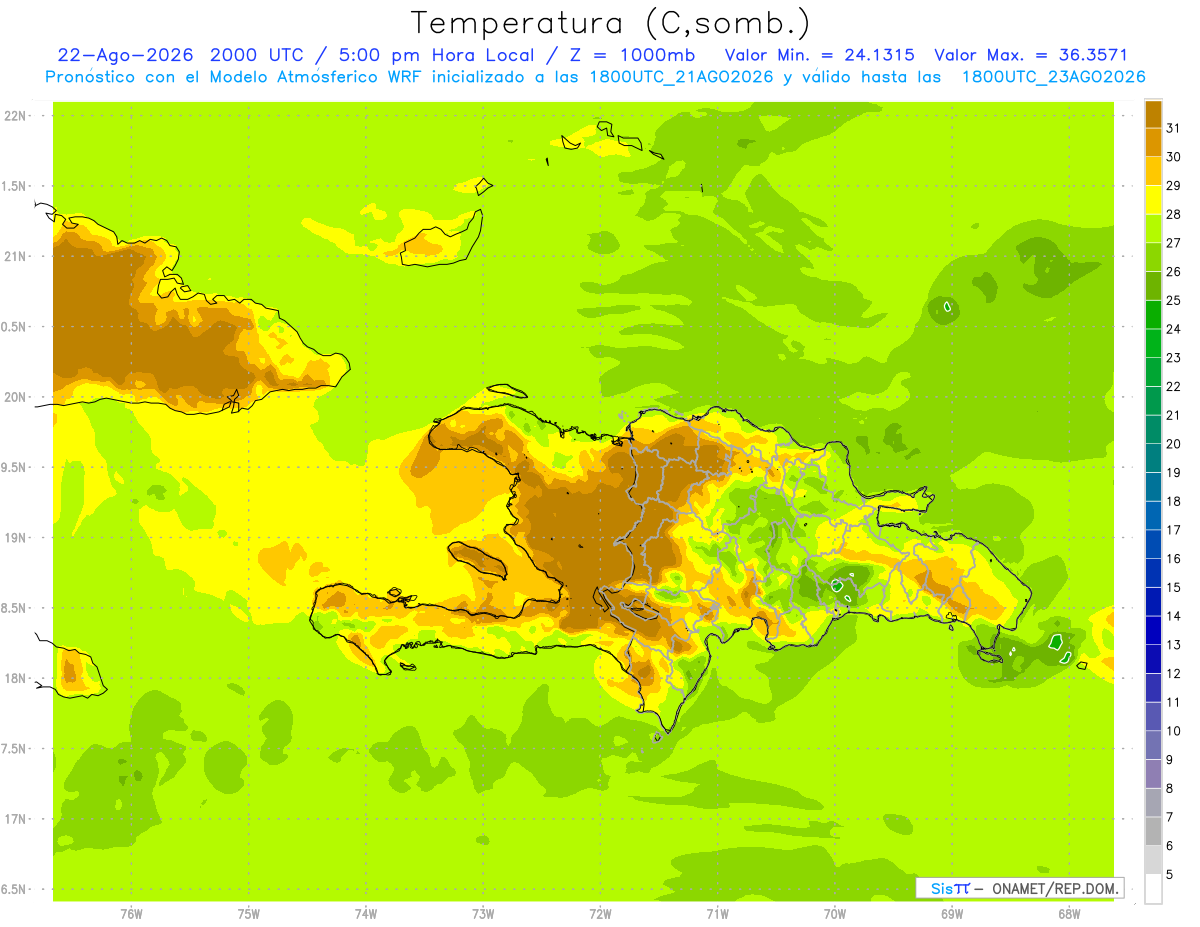Click the "2000 UTC" time text
The height and width of the screenshot is (927, 1200).
tap(258, 55)
